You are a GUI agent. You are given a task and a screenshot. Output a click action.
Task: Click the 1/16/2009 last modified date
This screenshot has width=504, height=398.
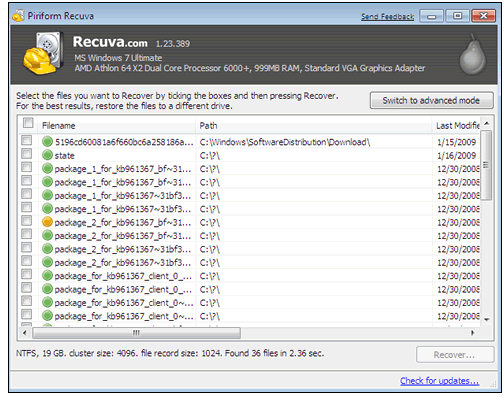coord(456,156)
